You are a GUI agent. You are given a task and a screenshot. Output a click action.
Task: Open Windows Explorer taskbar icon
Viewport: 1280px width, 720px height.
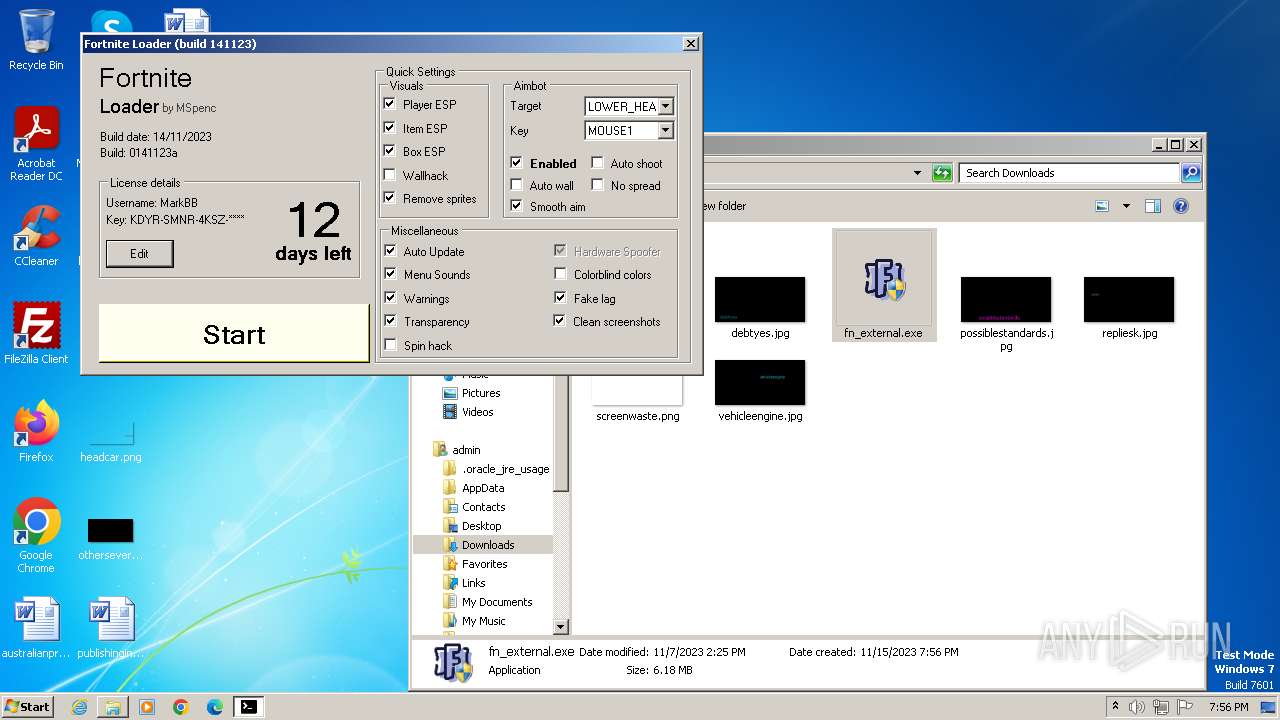tap(113, 707)
